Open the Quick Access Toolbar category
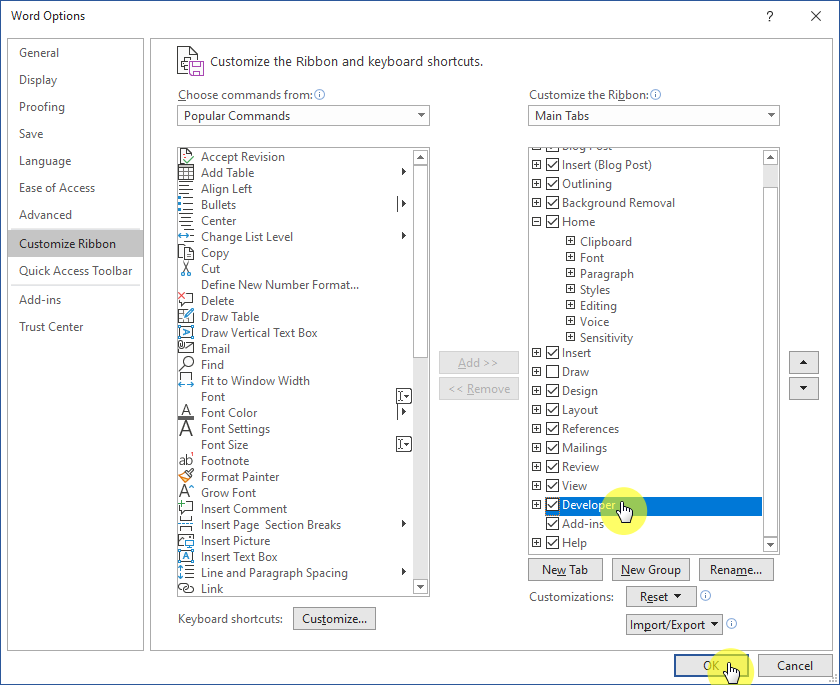This screenshot has width=840, height=685. coord(76,270)
